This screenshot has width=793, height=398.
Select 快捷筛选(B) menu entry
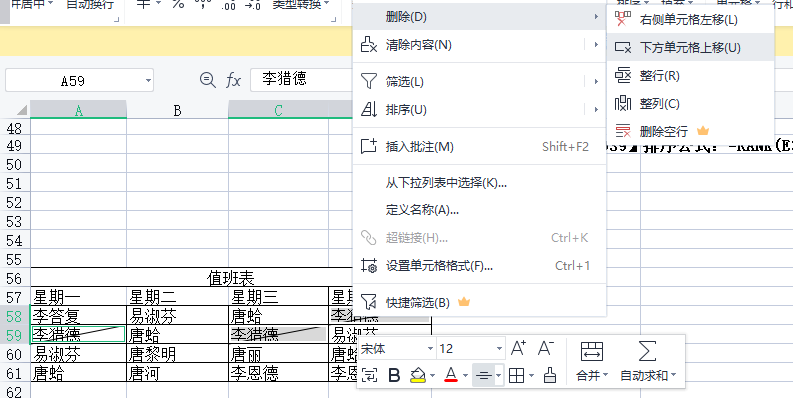tap(479, 302)
